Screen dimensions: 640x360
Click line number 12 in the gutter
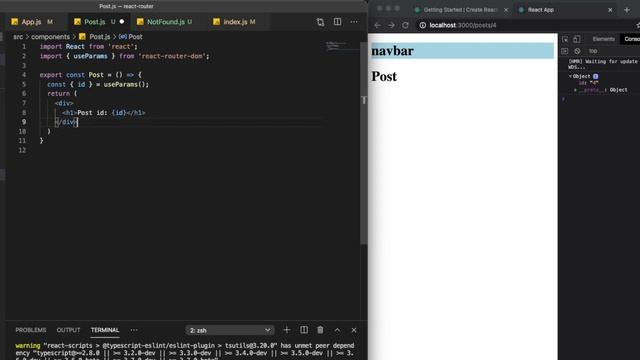pyautogui.click(x=22, y=150)
